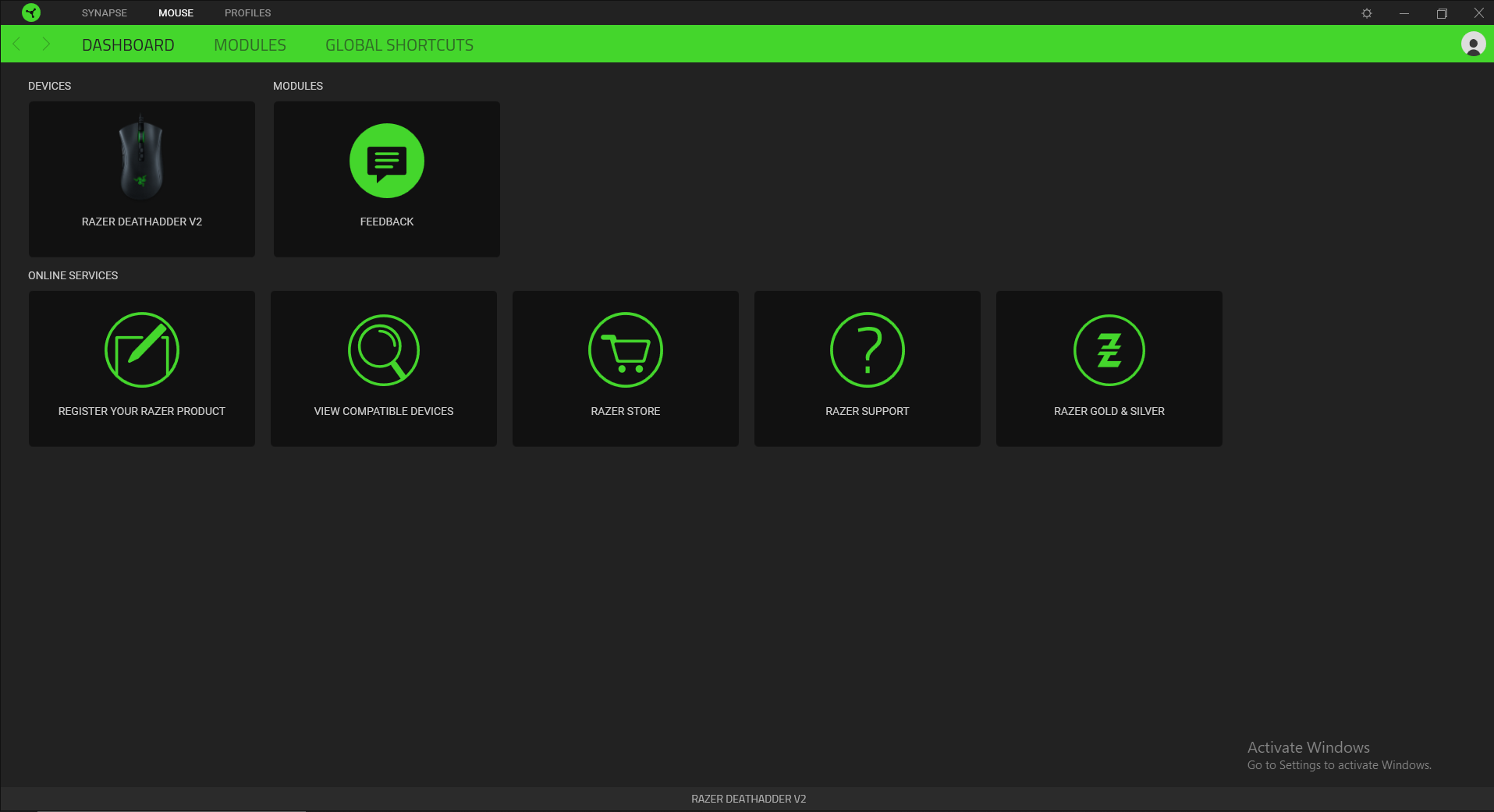Minimize the Synapse window
This screenshot has height=812, width=1494.
[x=1404, y=13]
